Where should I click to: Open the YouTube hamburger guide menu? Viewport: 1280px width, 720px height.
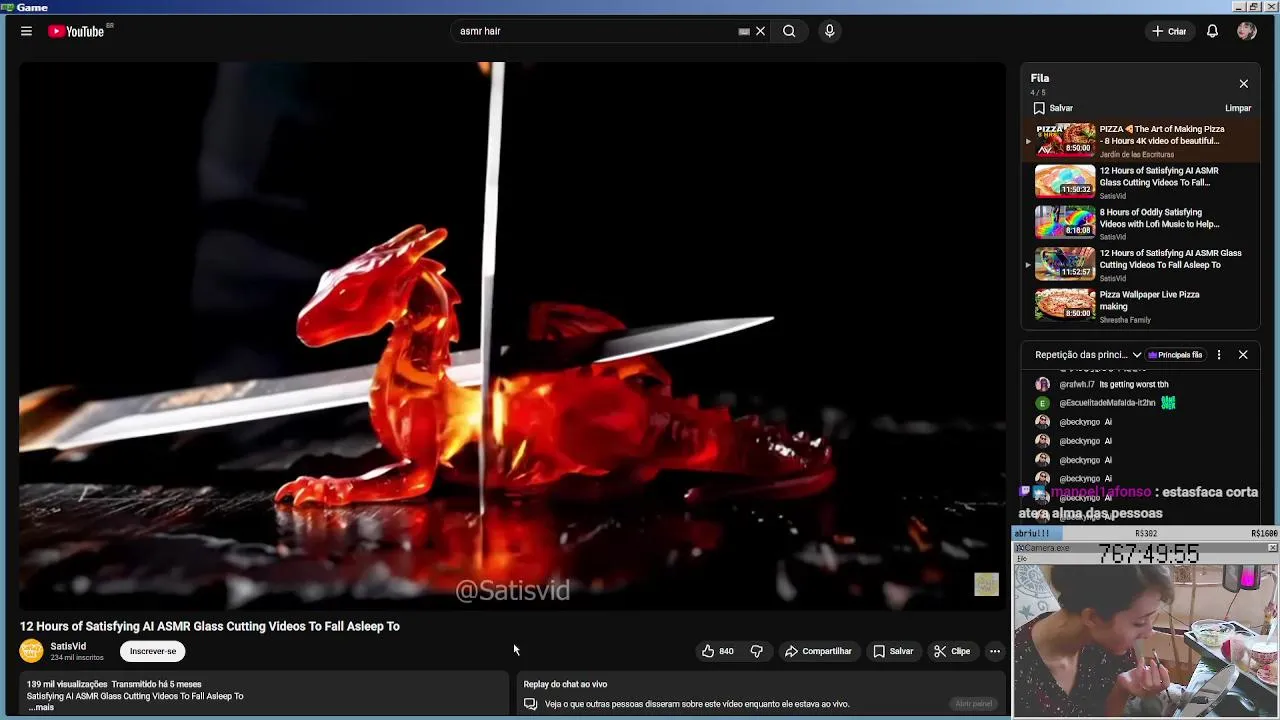(x=26, y=31)
